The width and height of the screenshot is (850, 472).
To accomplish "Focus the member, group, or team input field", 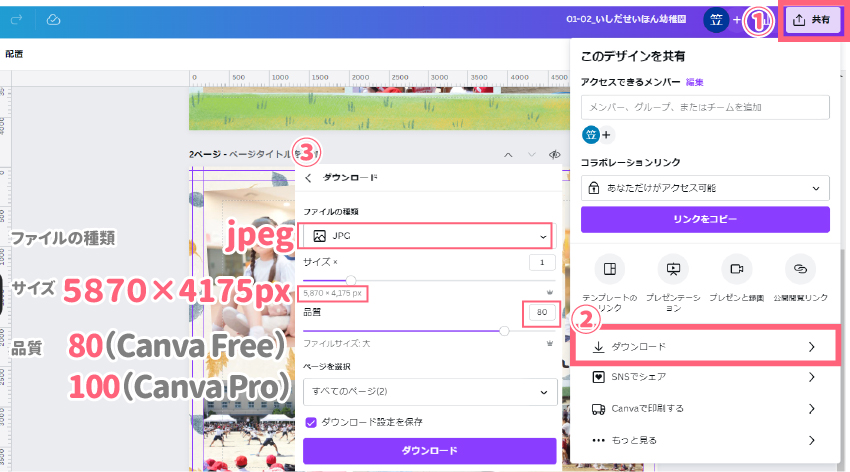I will coord(705,107).
